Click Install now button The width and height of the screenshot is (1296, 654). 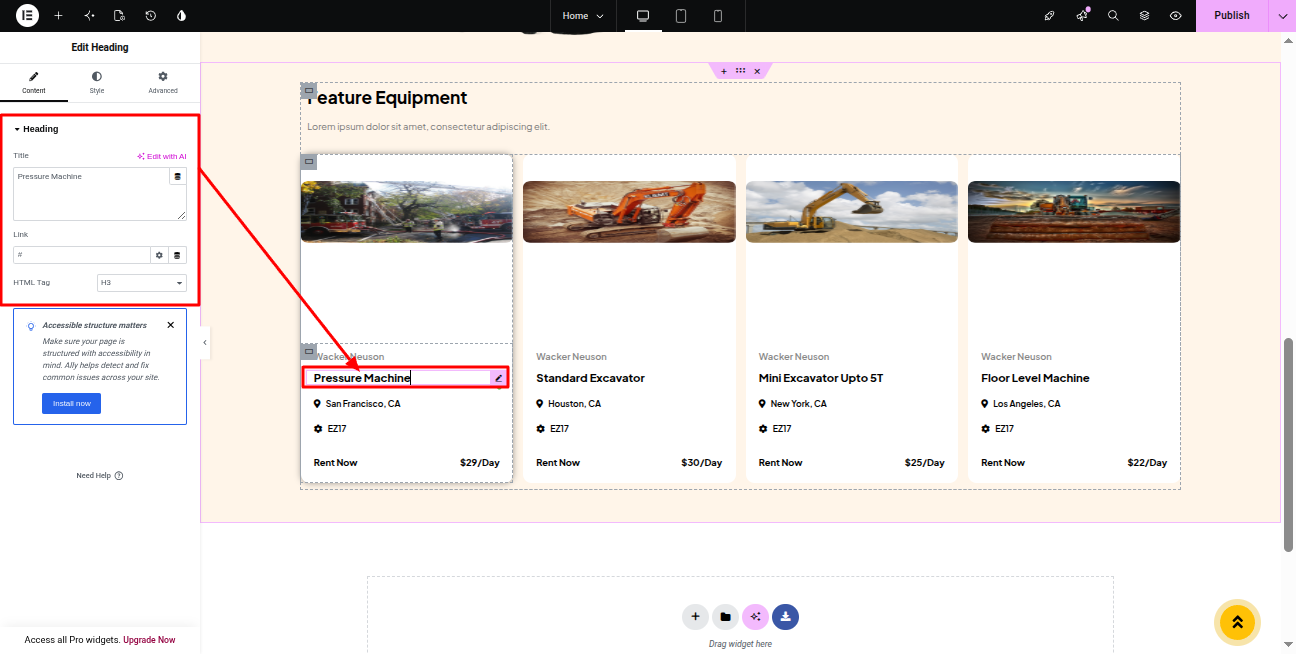coord(71,404)
